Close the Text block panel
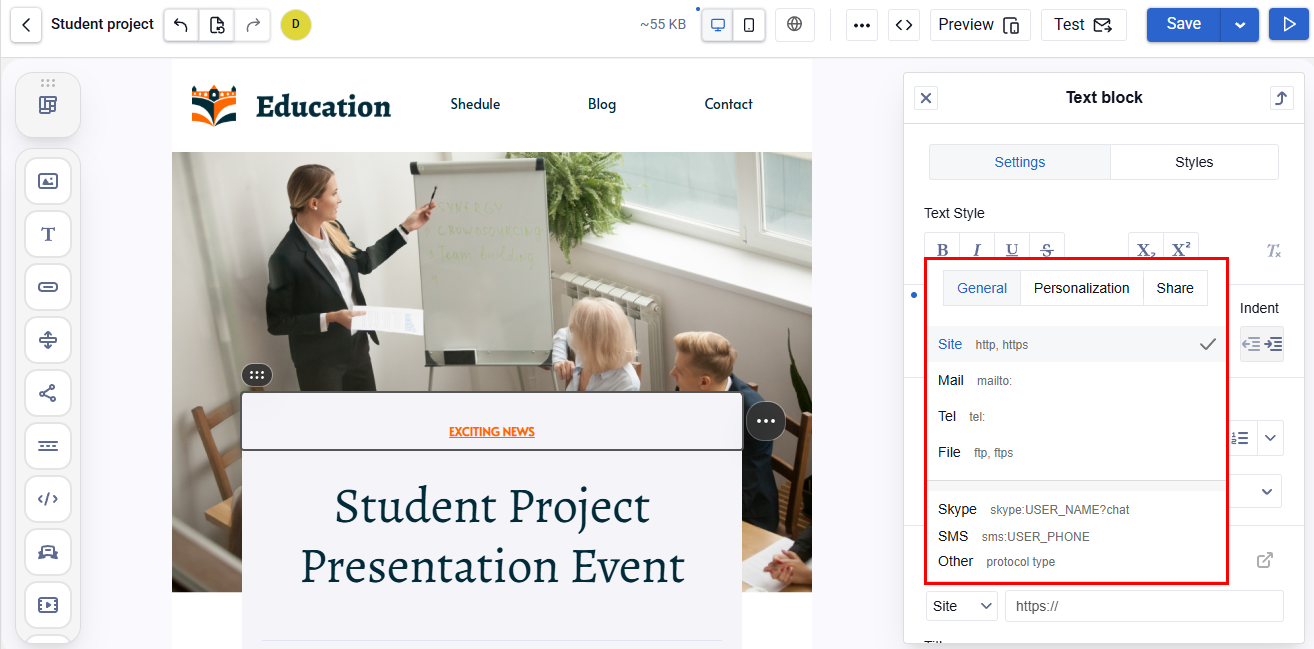This screenshot has width=1314, height=649. point(926,98)
